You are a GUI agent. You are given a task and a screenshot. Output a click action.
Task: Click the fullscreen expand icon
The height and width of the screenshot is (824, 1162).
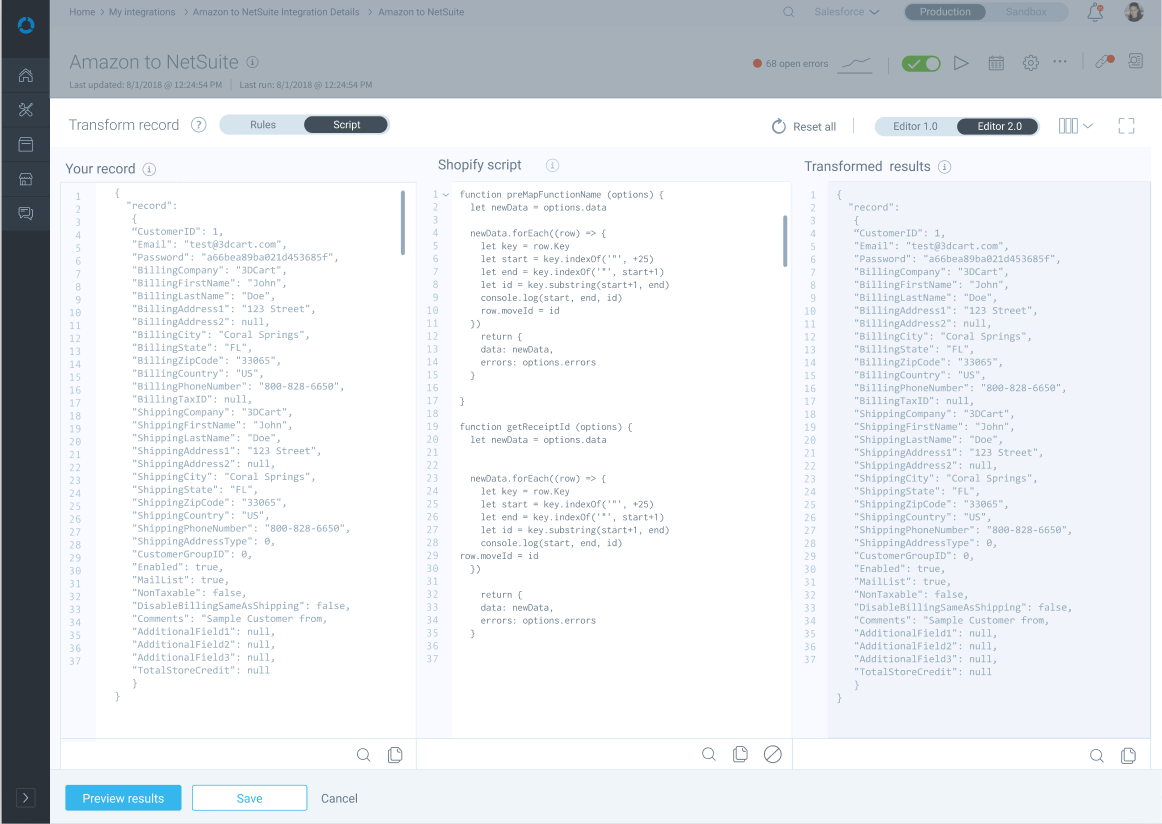coord(1126,126)
